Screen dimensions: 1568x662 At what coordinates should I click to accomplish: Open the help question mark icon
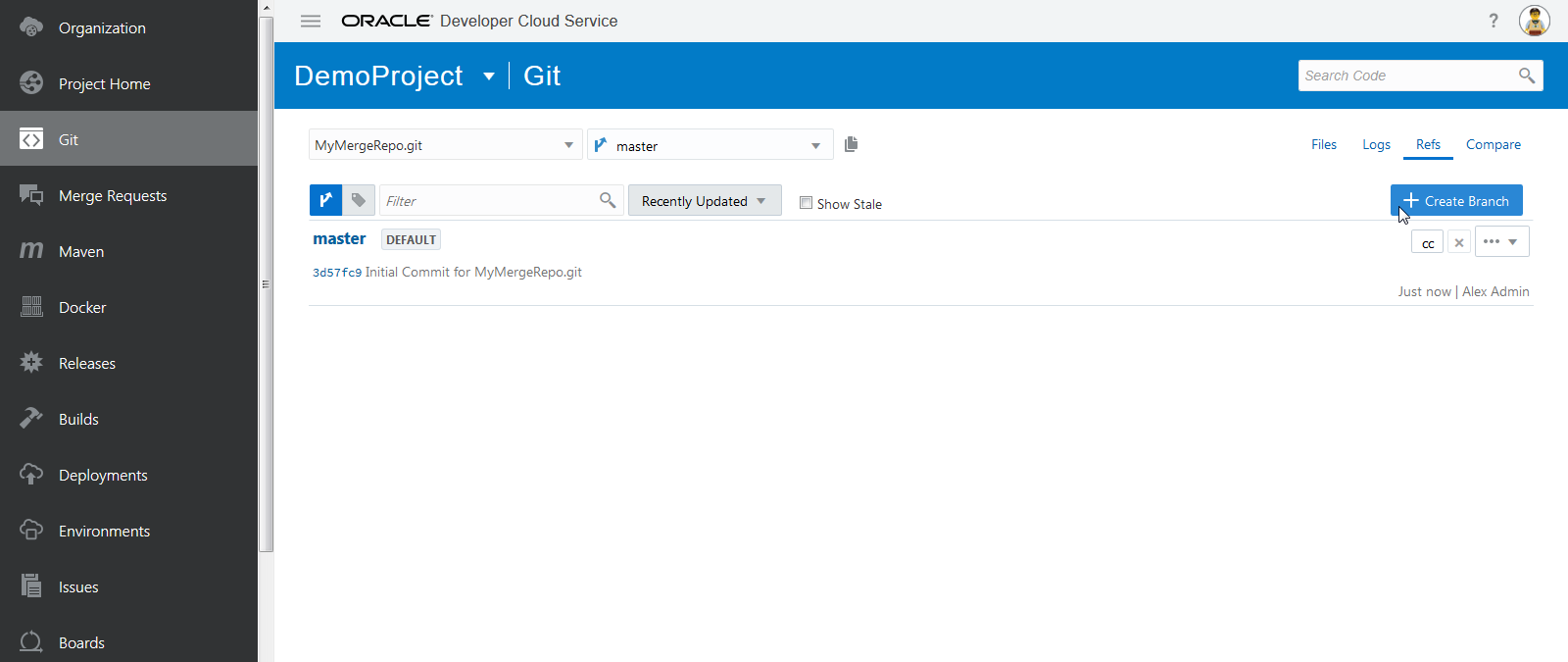click(1494, 21)
